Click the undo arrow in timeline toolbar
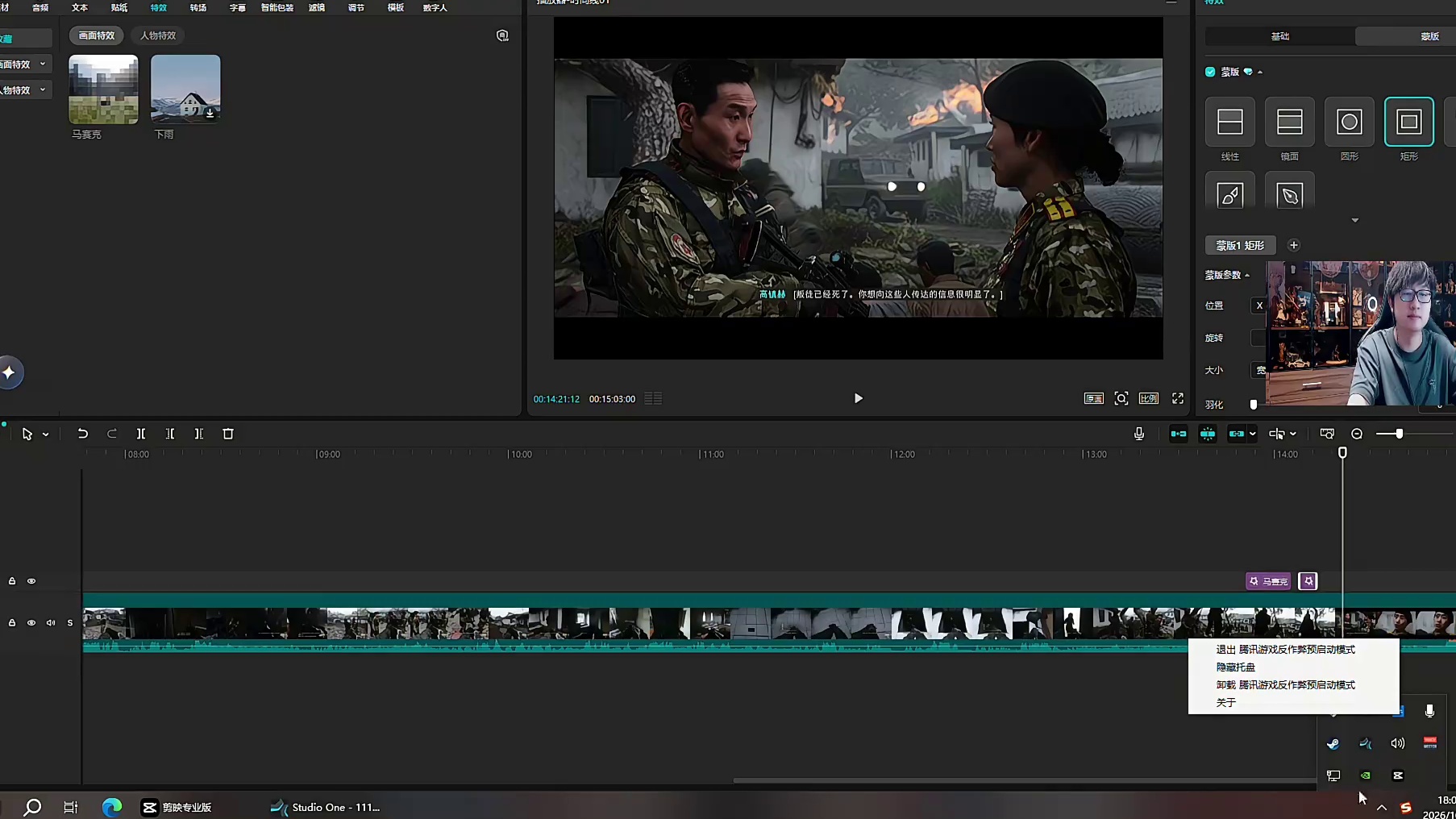This screenshot has height=819, width=1456. click(x=82, y=434)
